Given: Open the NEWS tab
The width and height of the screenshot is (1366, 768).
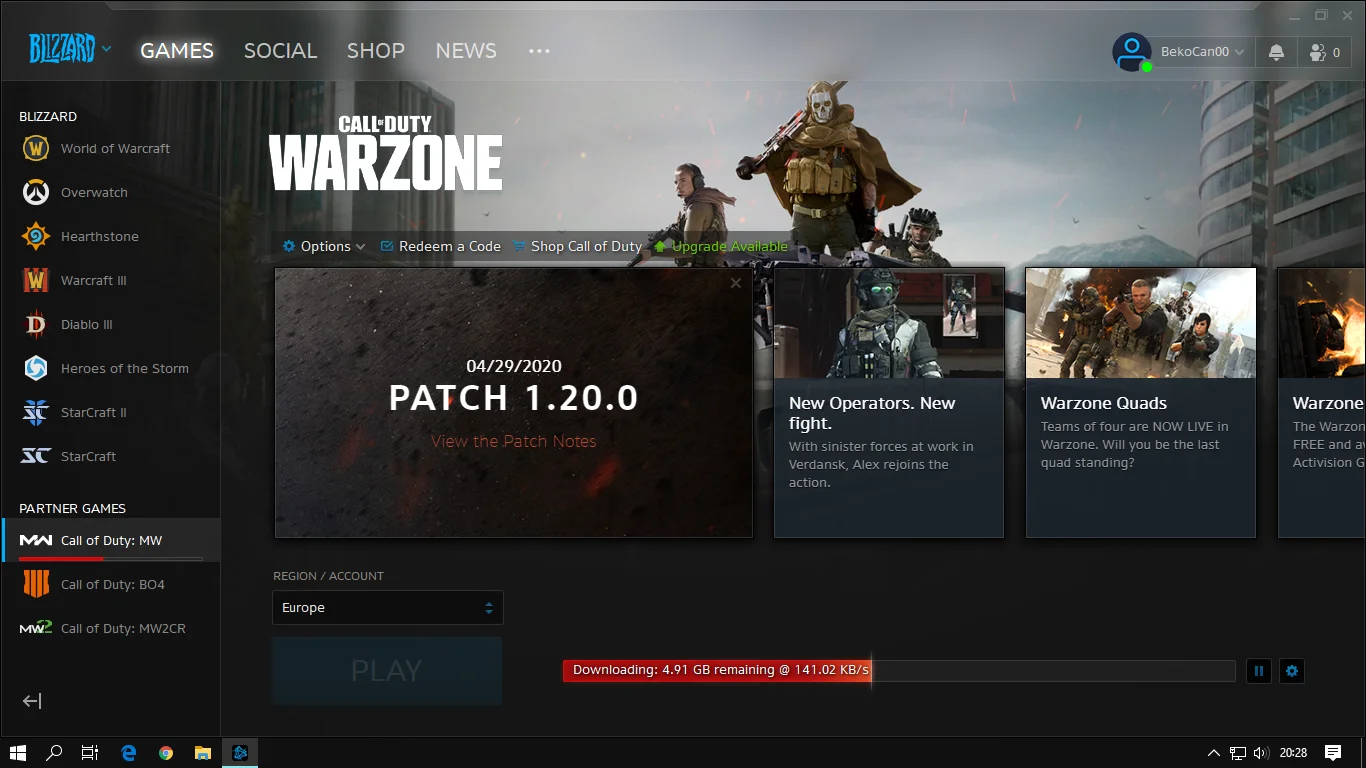Looking at the screenshot, I should (x=466, y=51).
